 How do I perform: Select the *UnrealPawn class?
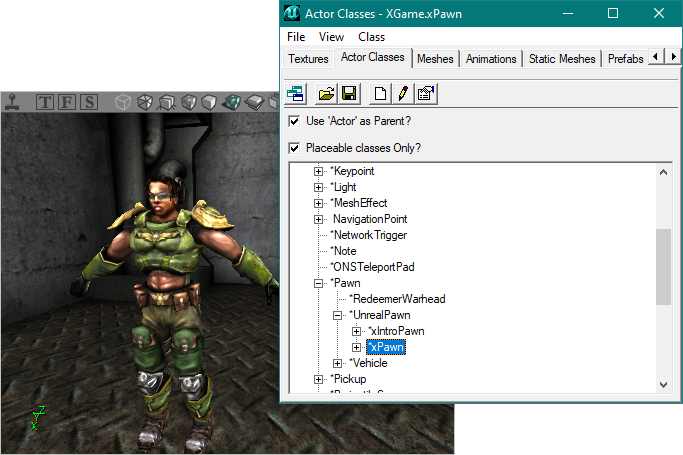click(x=380, y=315)
